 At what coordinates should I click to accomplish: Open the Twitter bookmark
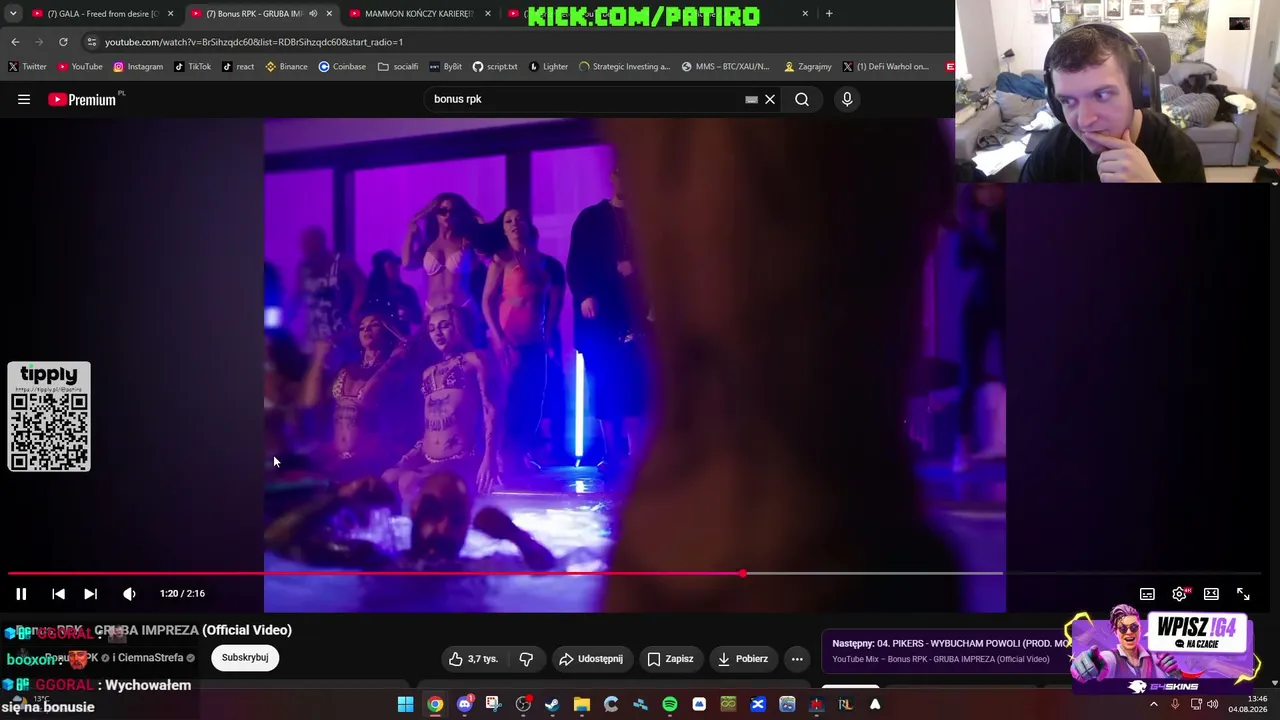[27, 67]
